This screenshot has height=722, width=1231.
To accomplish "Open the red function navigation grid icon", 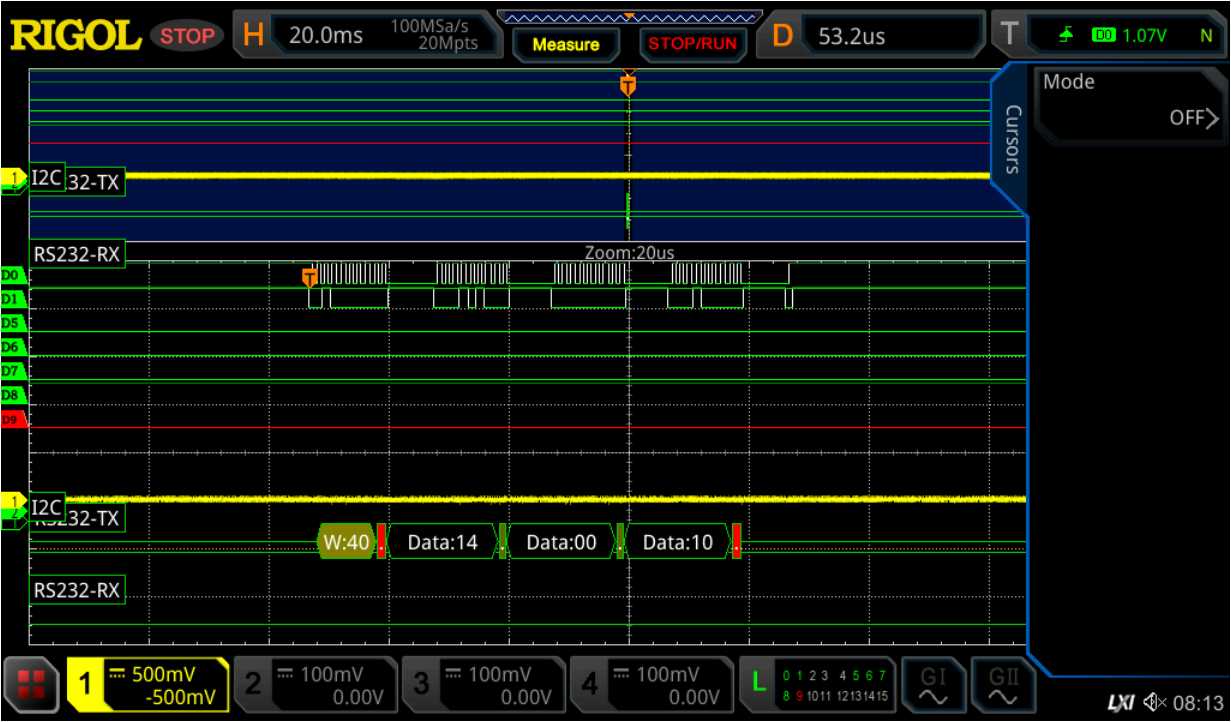I will pos(31,684).
